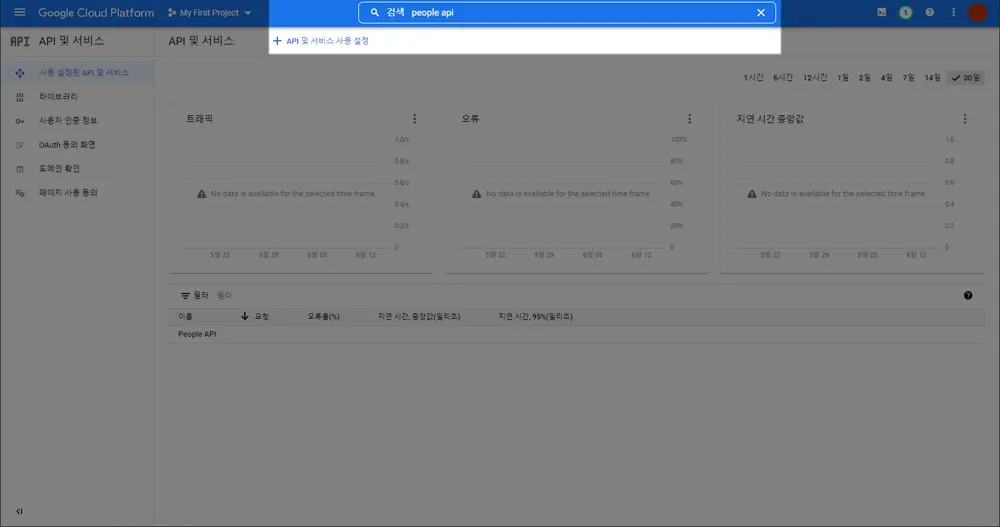Click the 요청 column sort arrow

click(x=244, y=316)
